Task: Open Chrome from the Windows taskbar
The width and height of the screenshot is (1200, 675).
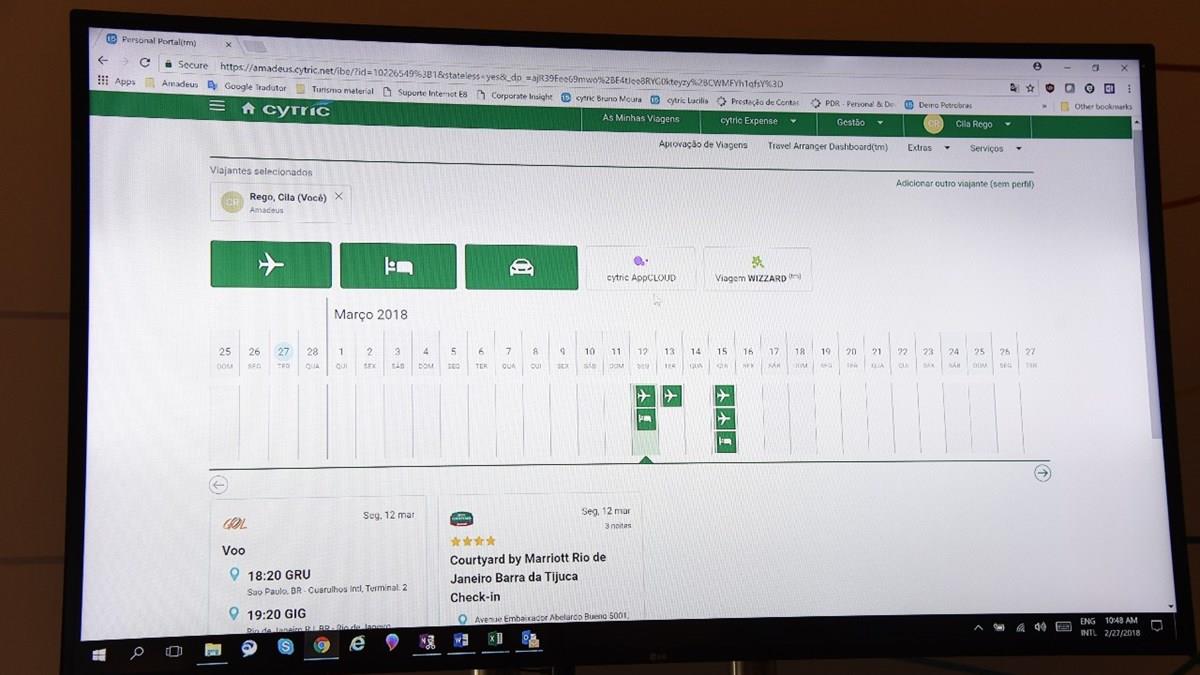Action: tap(322, 646)
